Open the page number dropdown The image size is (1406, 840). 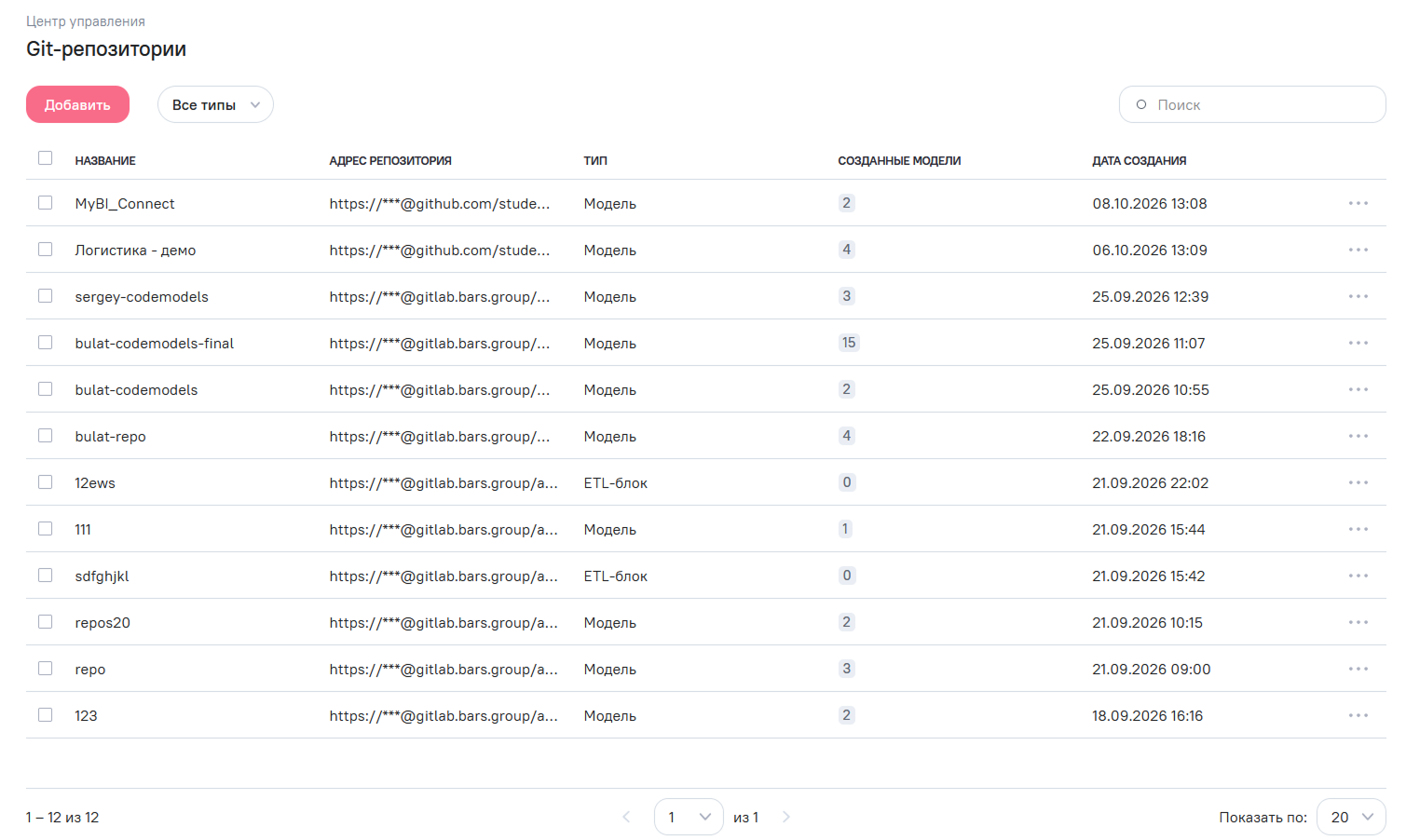[689, 817]
